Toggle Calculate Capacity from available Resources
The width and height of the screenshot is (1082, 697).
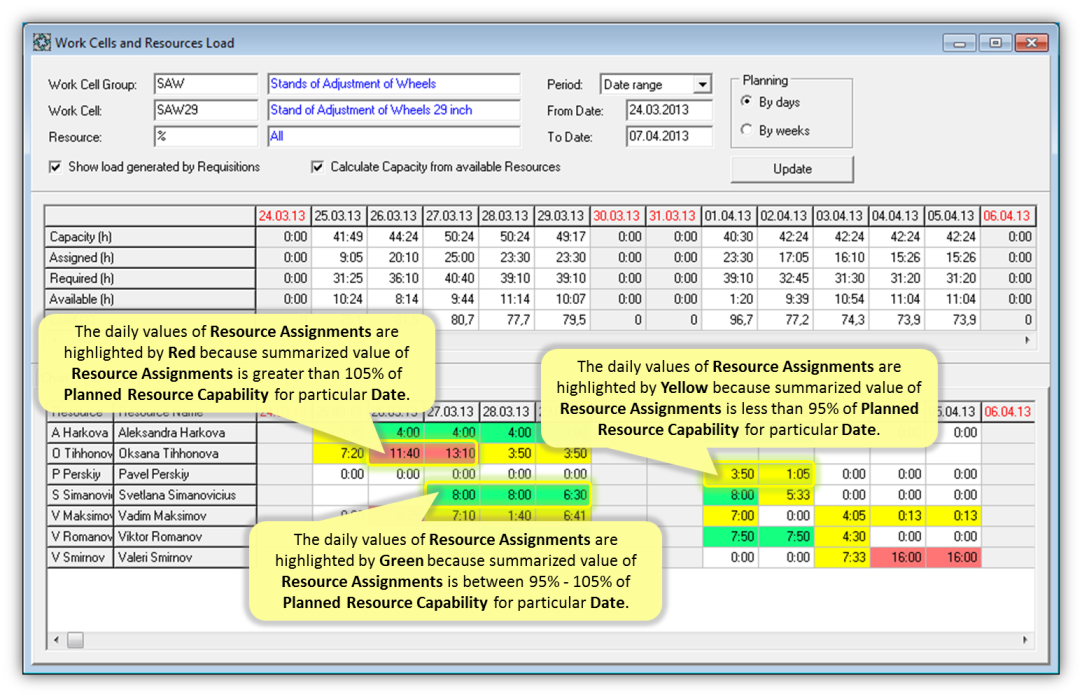pos(317,167)
